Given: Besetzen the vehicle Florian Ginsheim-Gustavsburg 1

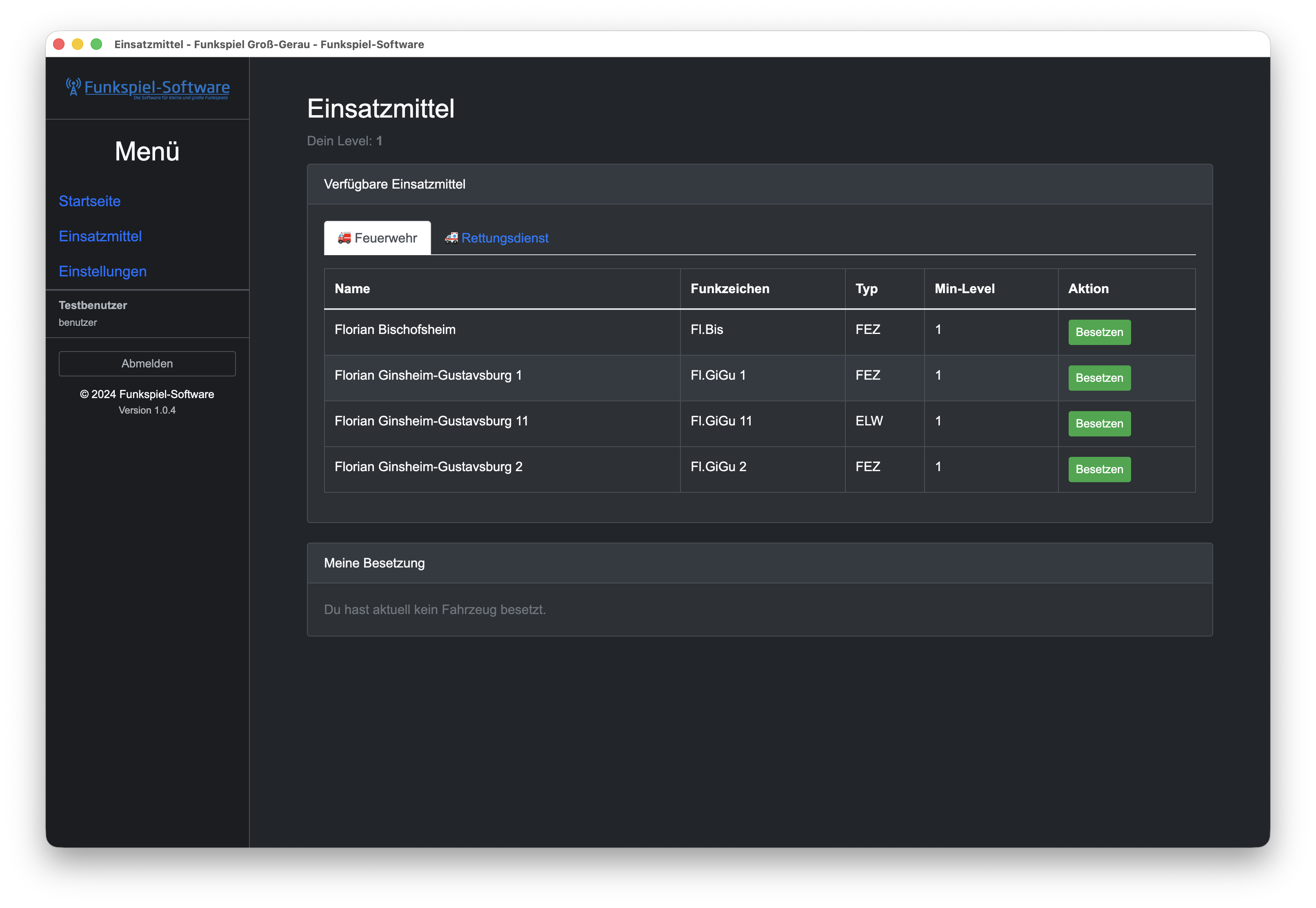Looking at the screenshot, I should click(1099, 378).
